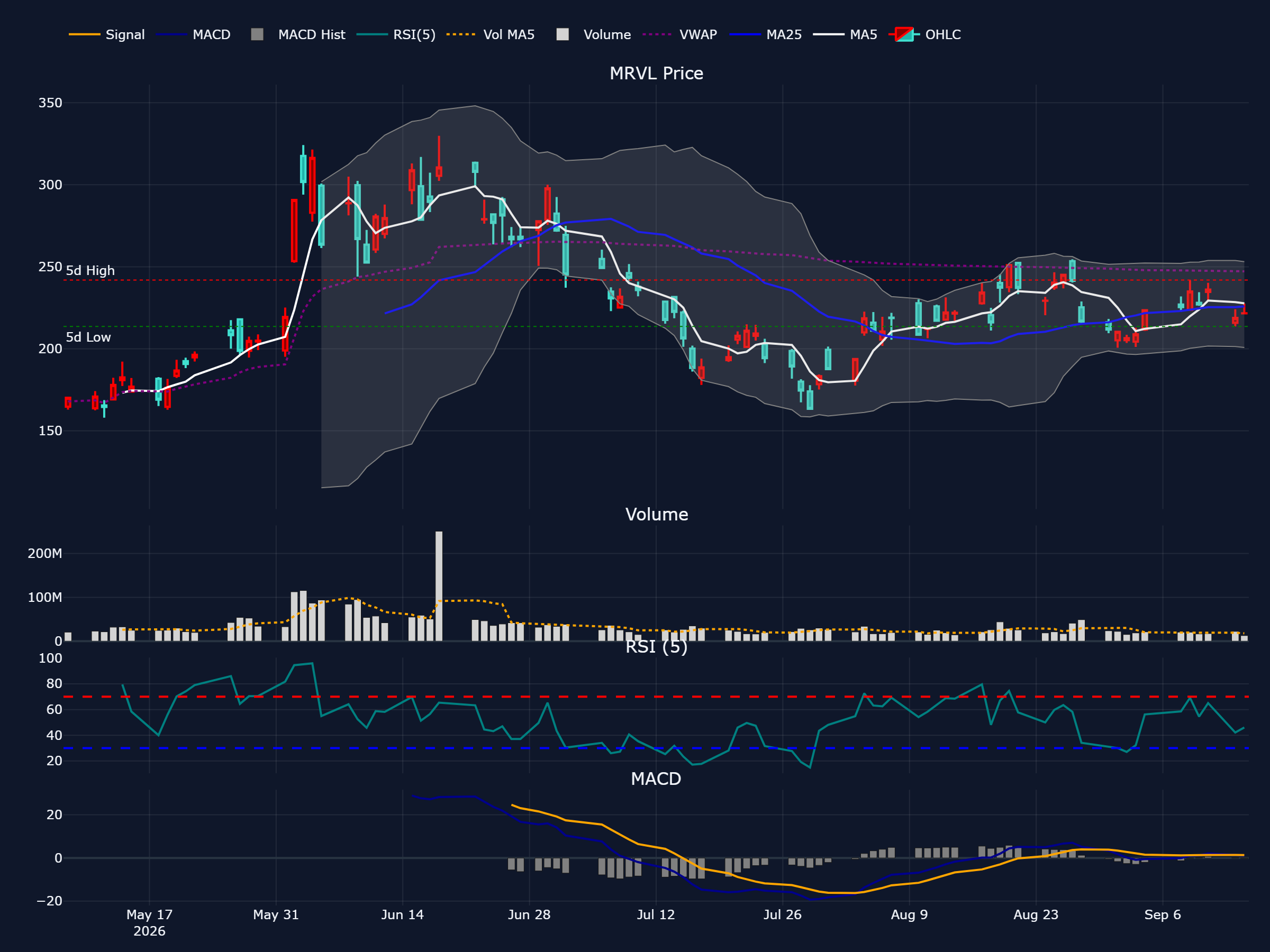Toggle MA25 line in legend

coord(765,34)
